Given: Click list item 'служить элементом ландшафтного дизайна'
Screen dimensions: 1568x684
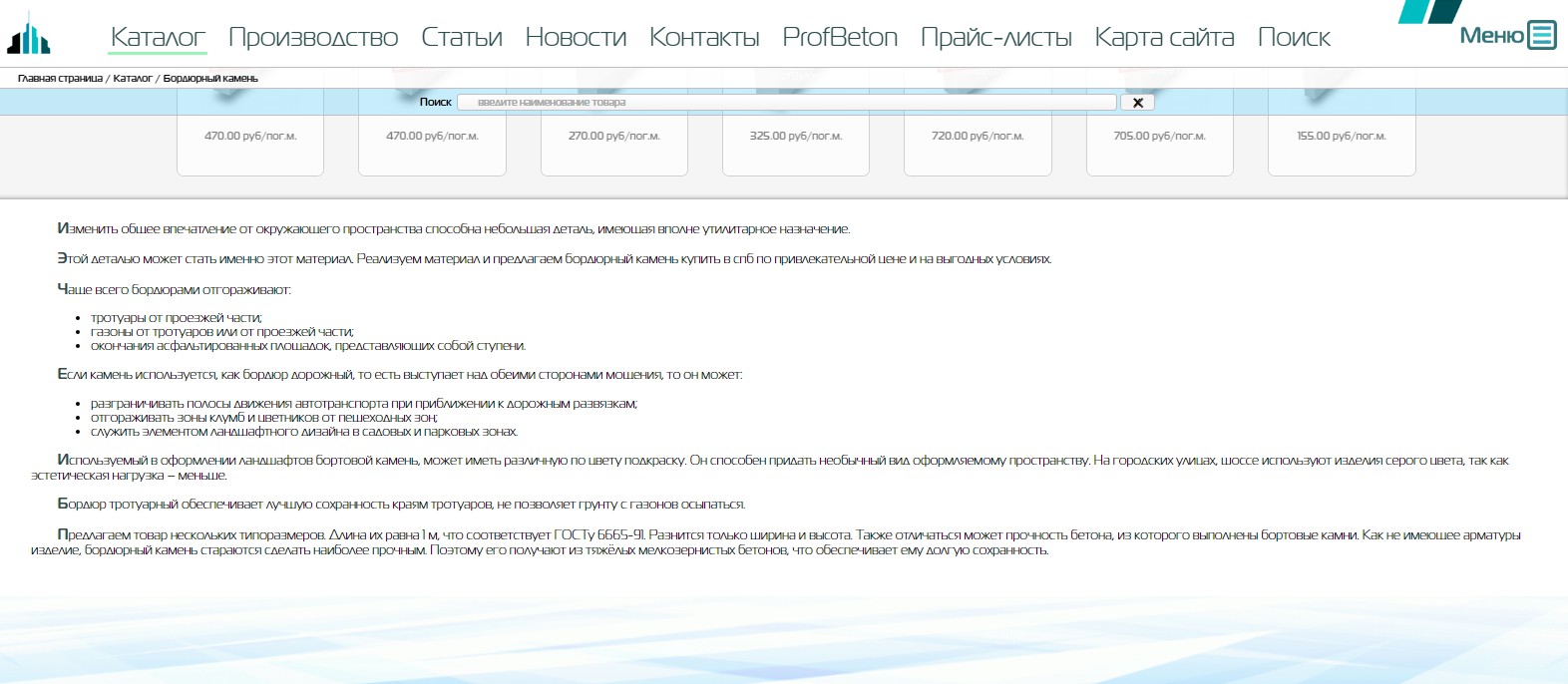Looking at the screenshot, I should (x=304, y=432).
